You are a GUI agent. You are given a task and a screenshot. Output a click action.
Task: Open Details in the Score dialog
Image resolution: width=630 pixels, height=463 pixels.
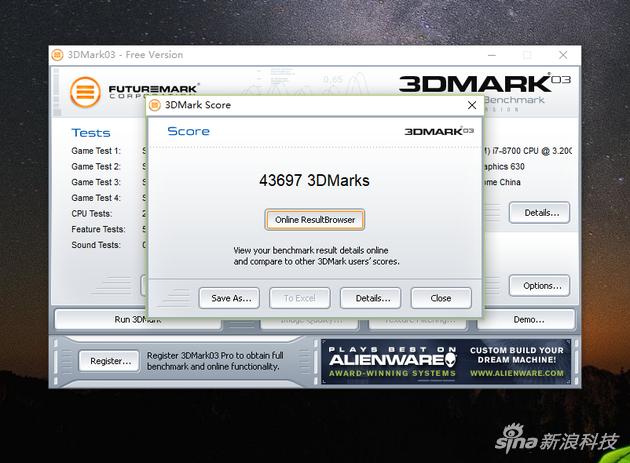[x=370, y=298]
